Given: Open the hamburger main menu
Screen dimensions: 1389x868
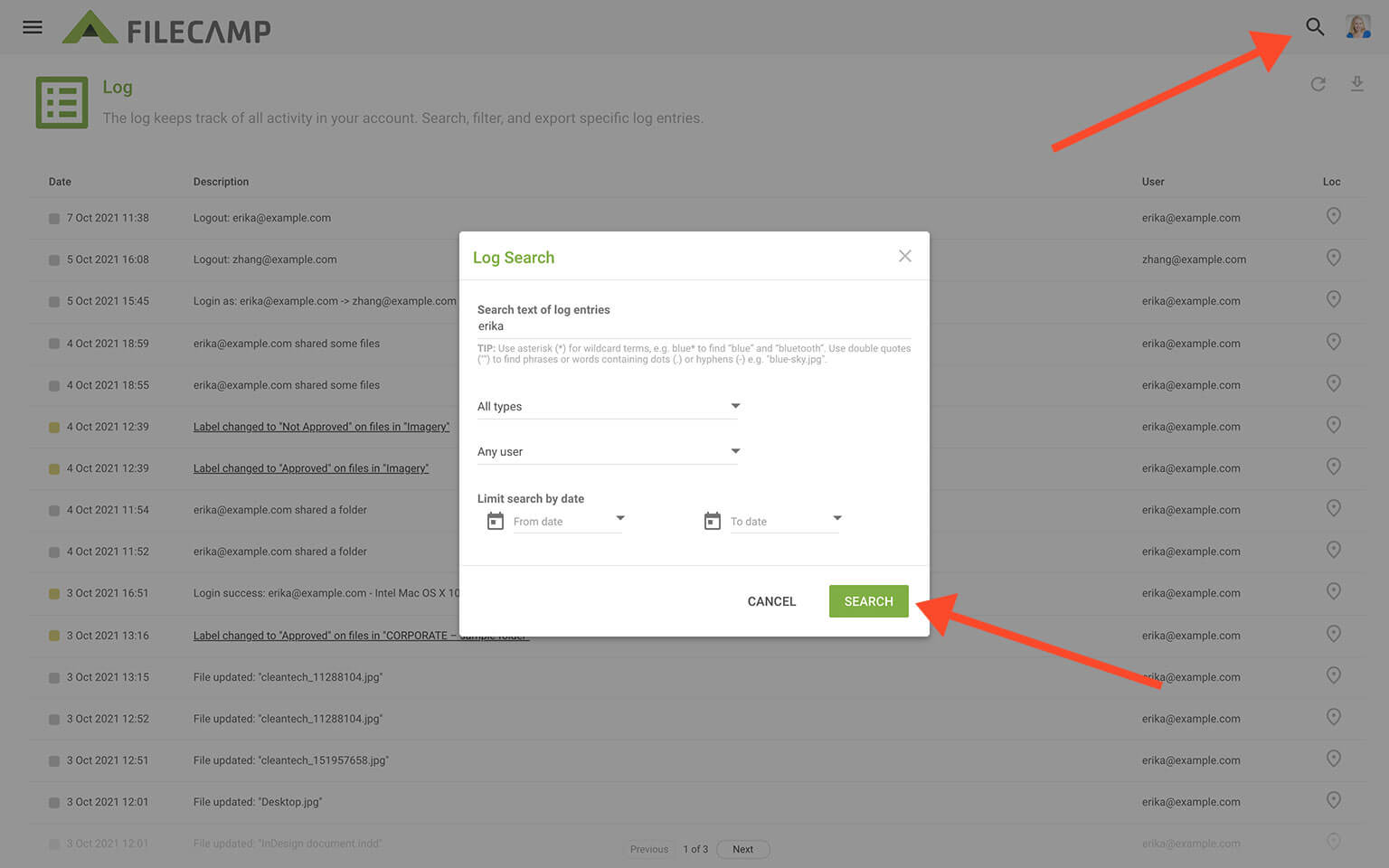Looking at the screenshot, I should (33, 27).
